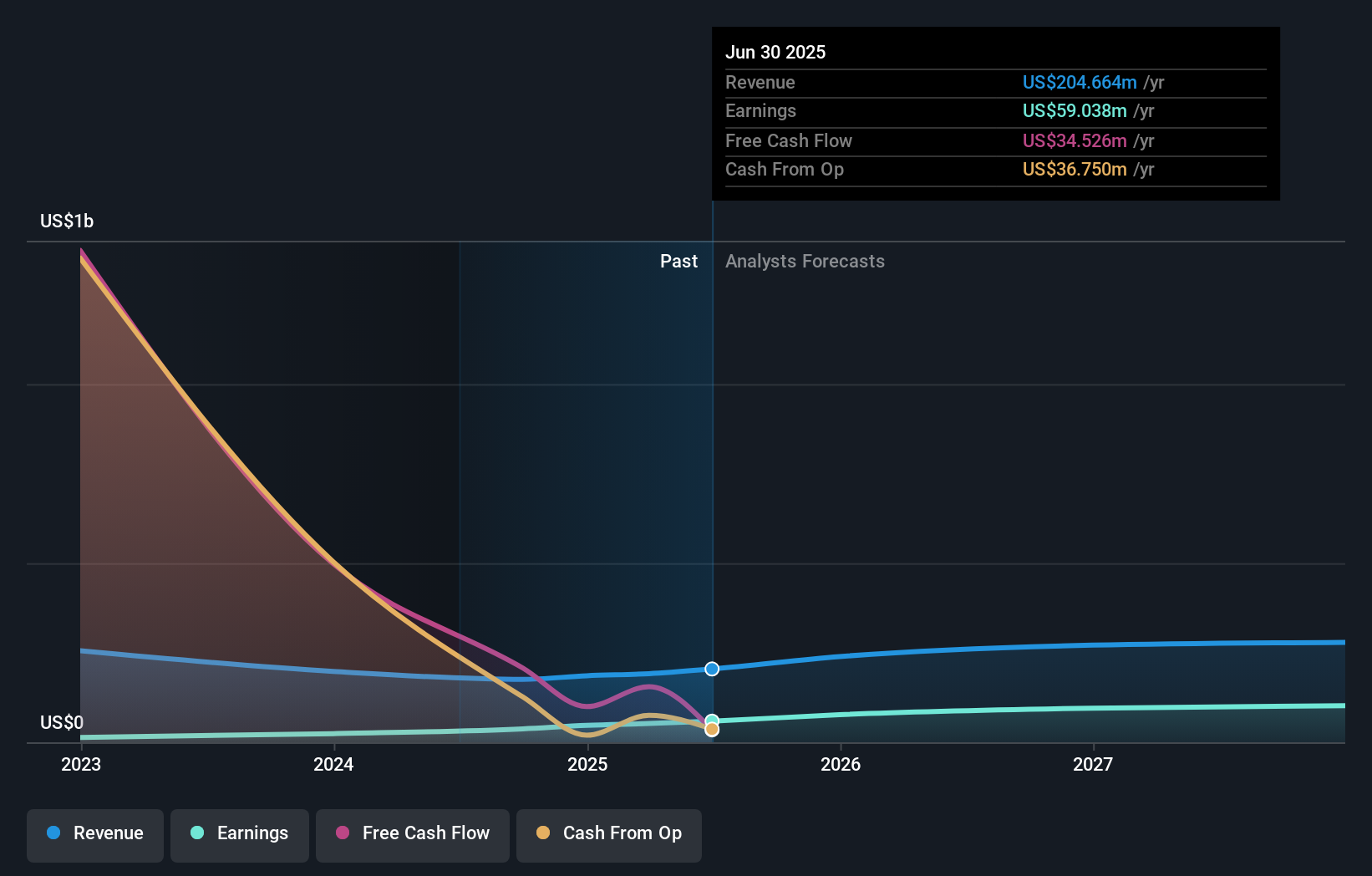Select the Analysts Forecasts section label
Image resolution: width=1372 pixels, height=876 pixels.
(805, 262)
